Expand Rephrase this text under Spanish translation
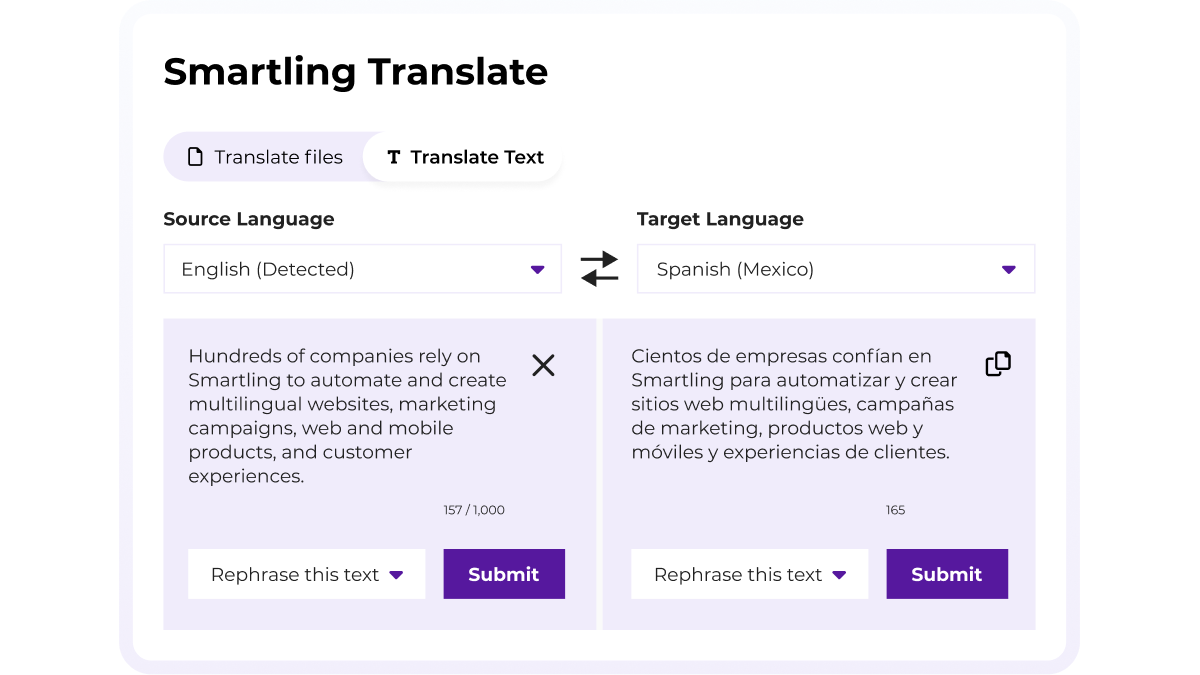Image resolution: width=1200 pixels, height=675 pixels. pos(749,574)
